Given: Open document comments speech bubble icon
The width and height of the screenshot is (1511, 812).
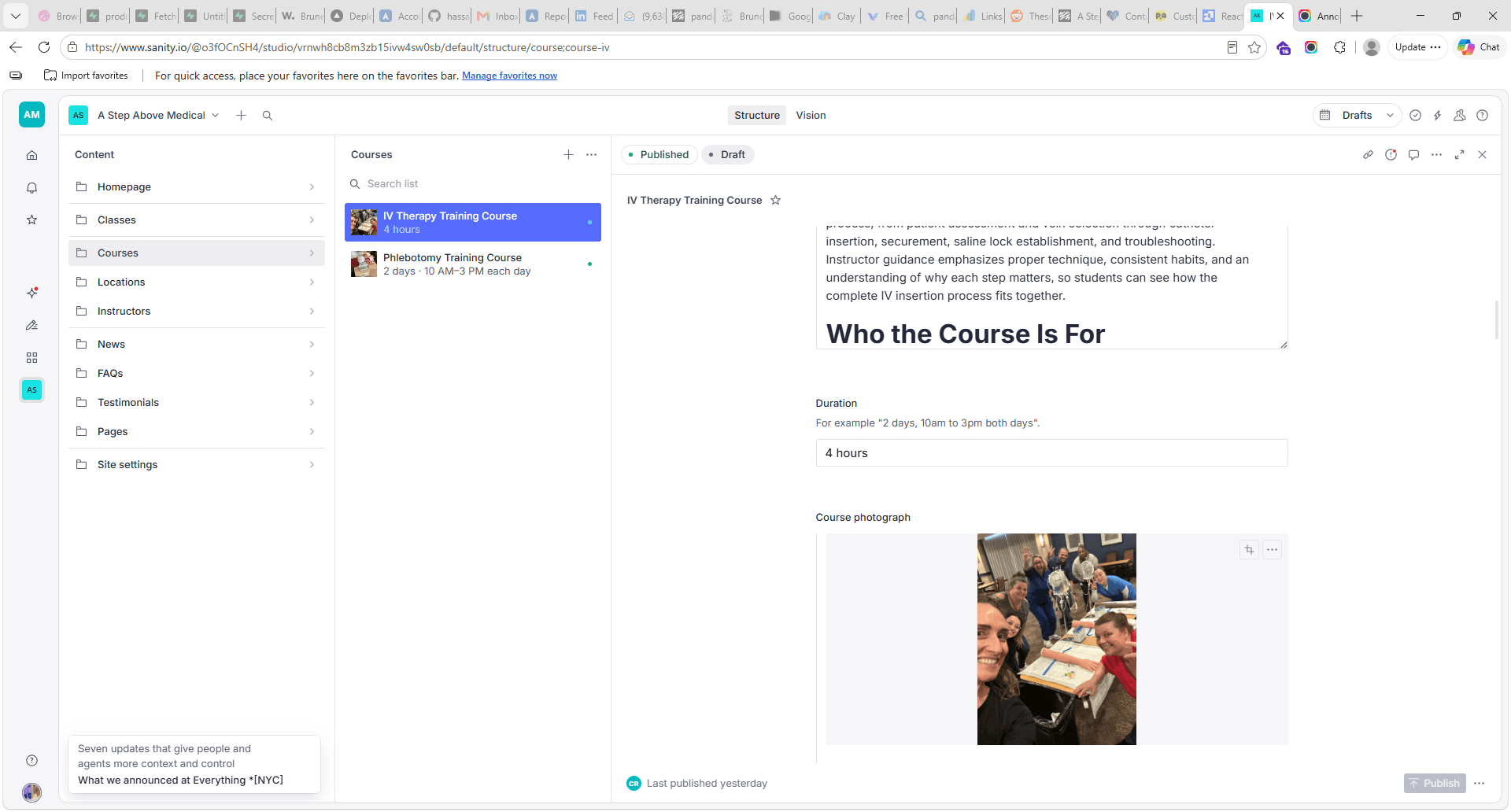Looking at the screenshot, I should click(x=1413, y=154).
